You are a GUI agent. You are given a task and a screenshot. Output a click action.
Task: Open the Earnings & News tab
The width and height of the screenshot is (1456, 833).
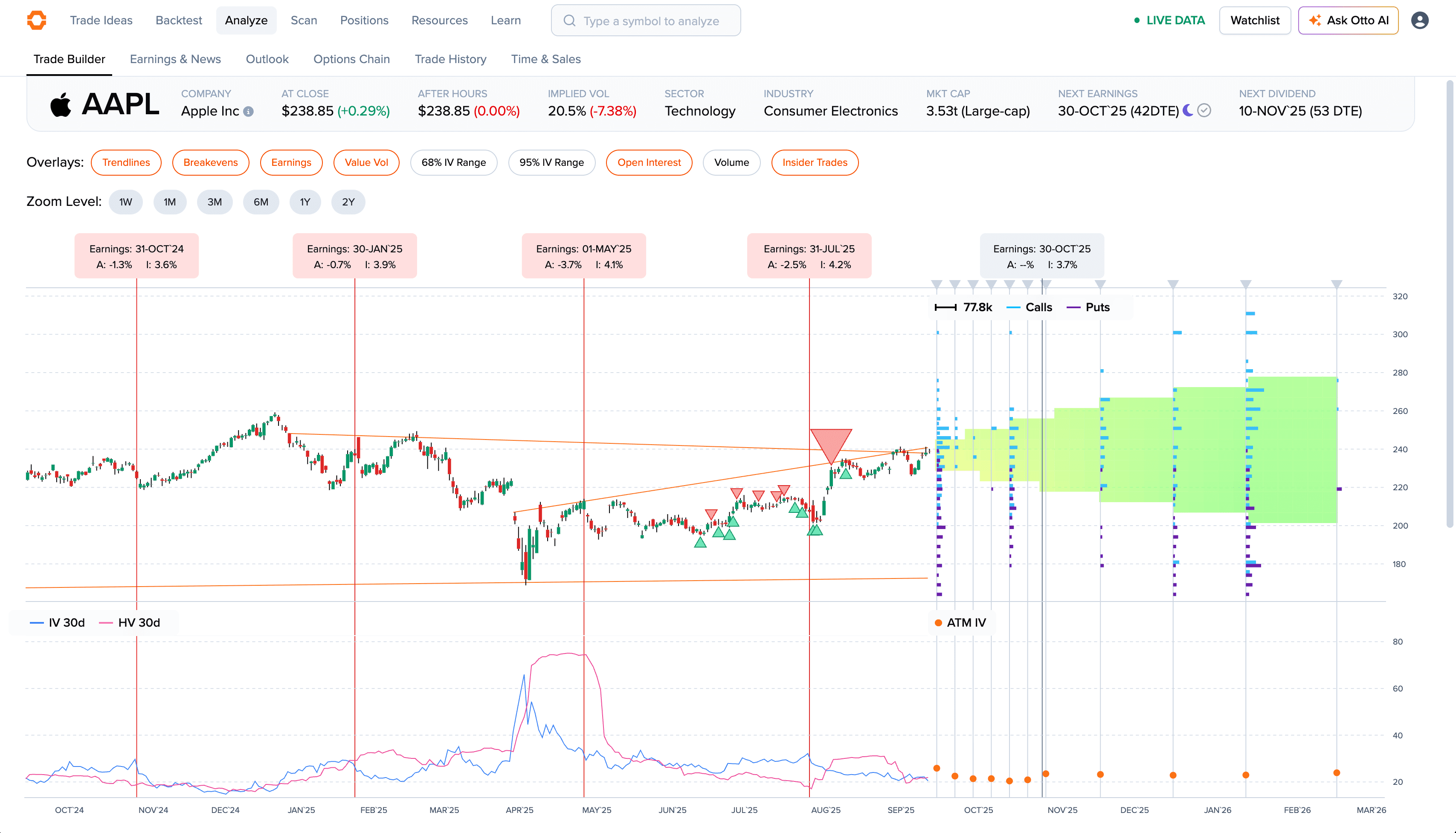[x=175, y=59]
